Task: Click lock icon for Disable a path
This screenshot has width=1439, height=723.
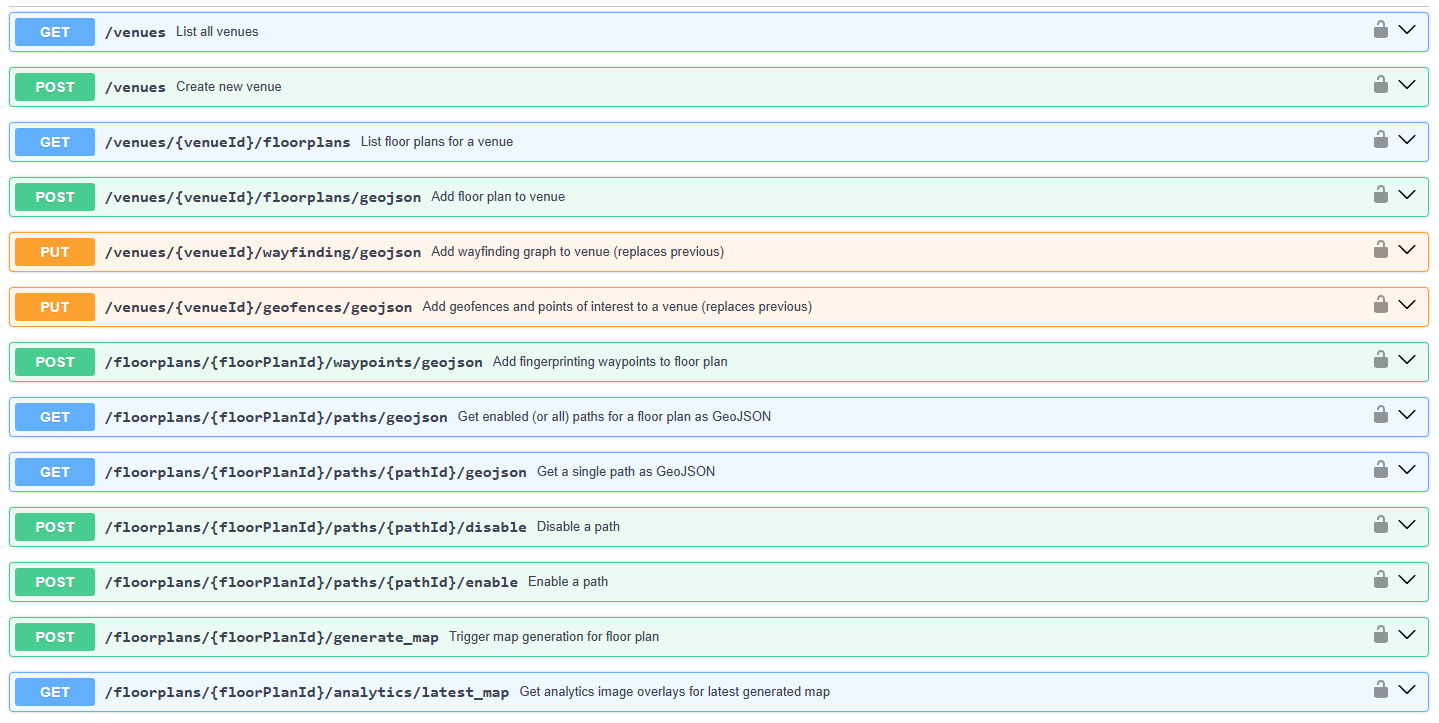Action: 1380,525
